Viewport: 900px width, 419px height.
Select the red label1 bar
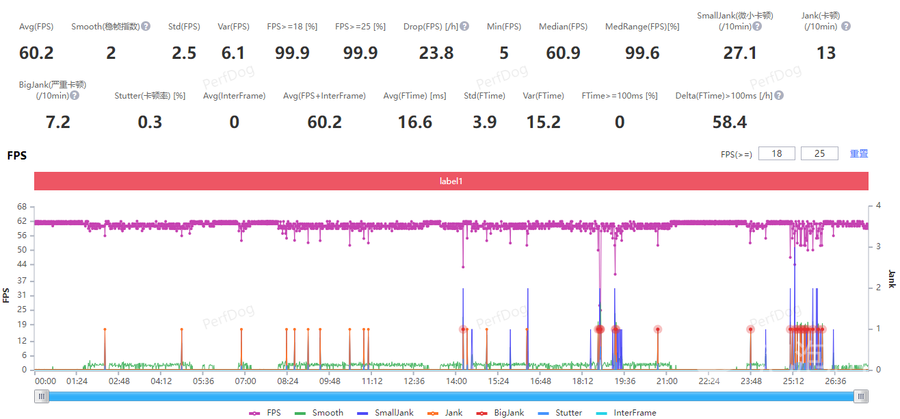pos(451,181)
